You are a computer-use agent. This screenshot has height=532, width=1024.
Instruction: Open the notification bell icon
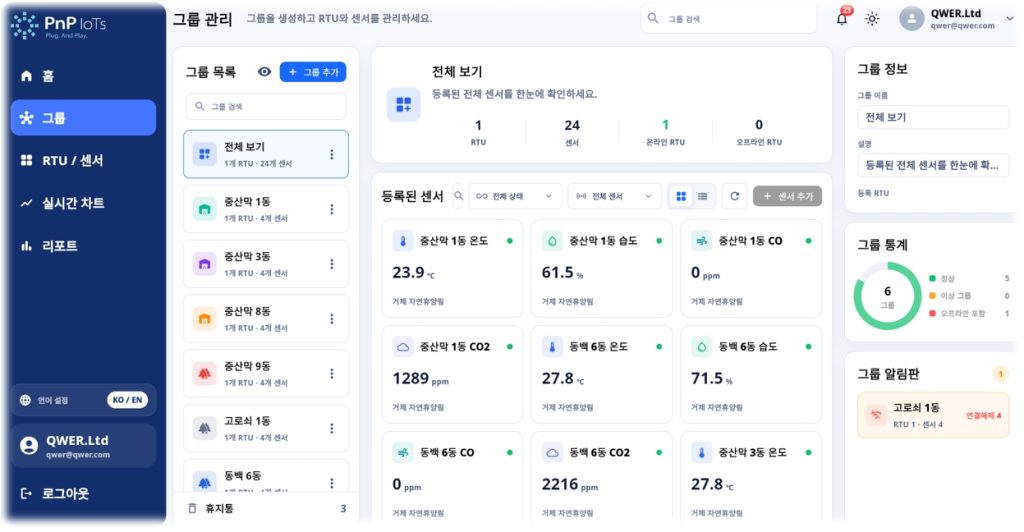point(842,18)
